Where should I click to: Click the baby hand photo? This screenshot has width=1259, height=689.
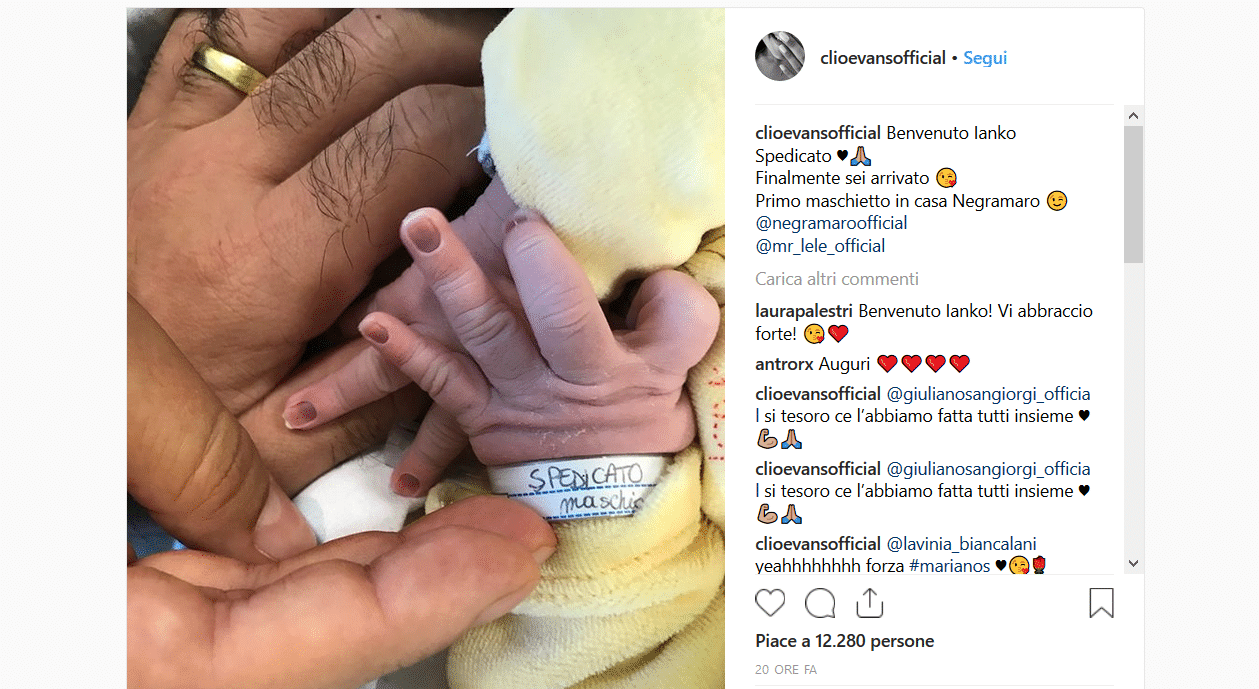pos(426,348)
